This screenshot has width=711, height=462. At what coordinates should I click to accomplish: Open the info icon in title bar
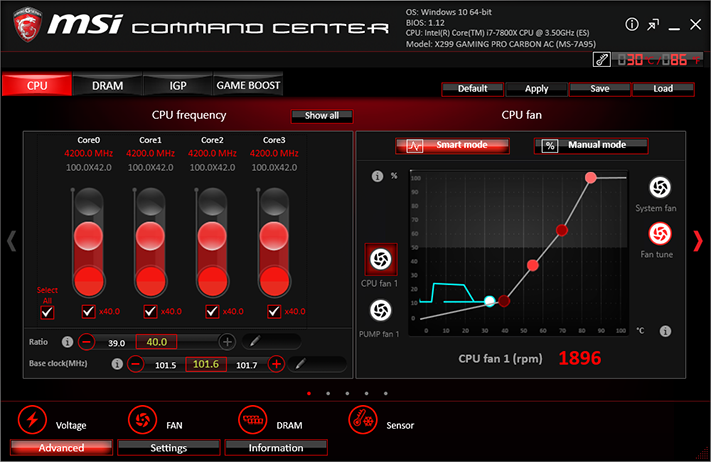(632, 24)
